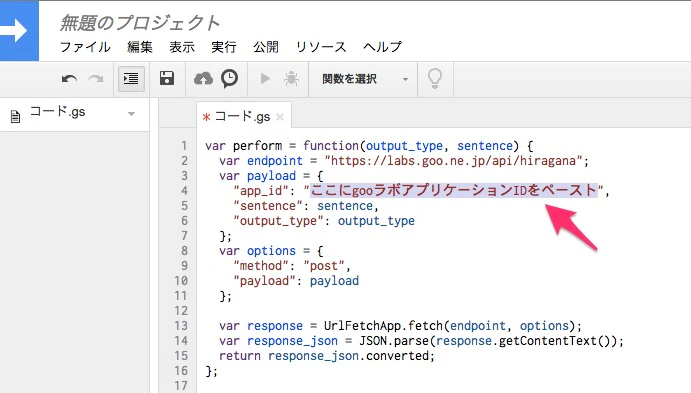Click "post" string on line 9
691x393 pixels.
tap(323, 266)
